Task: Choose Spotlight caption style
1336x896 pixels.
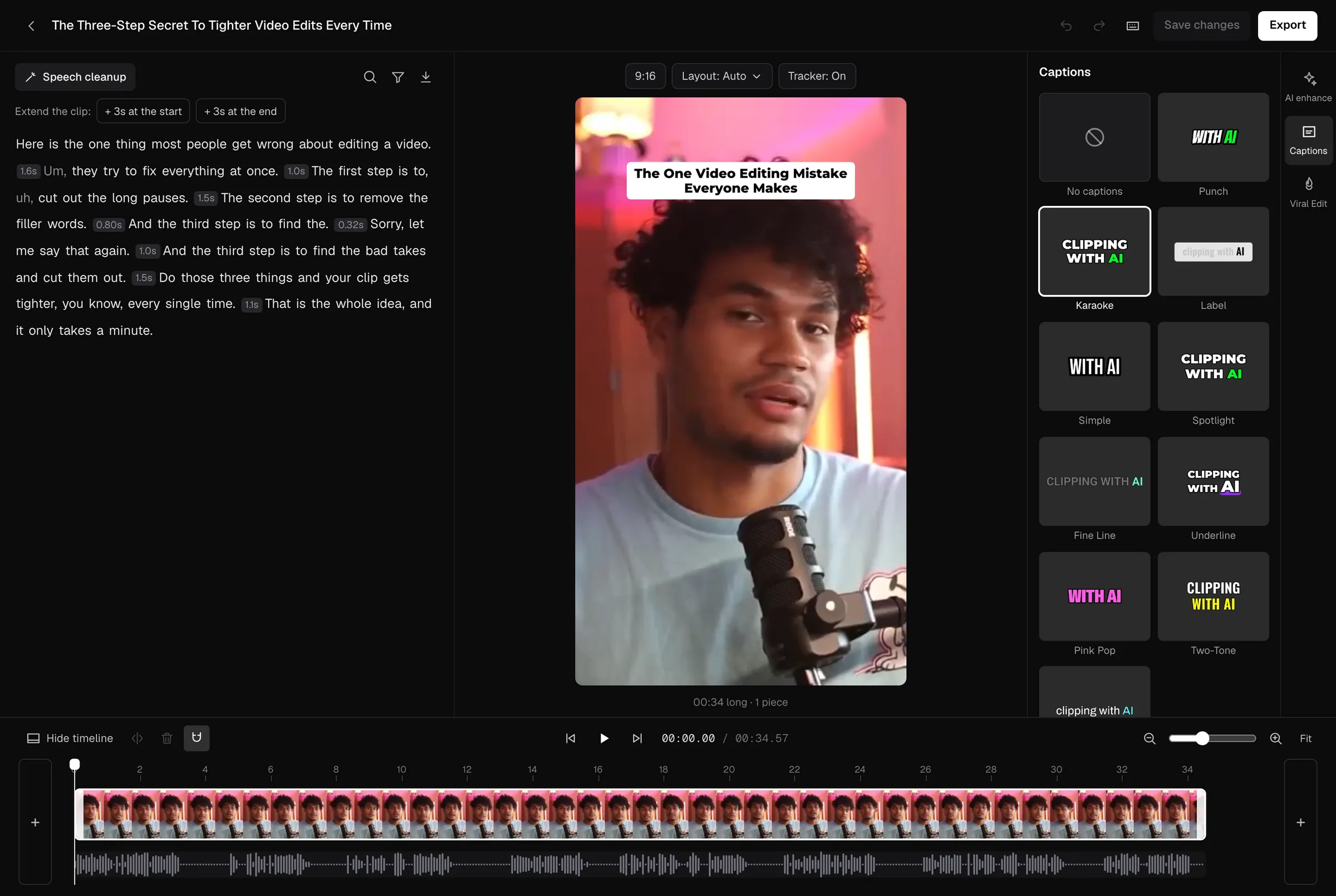Action: click(x=1212, y=366)
